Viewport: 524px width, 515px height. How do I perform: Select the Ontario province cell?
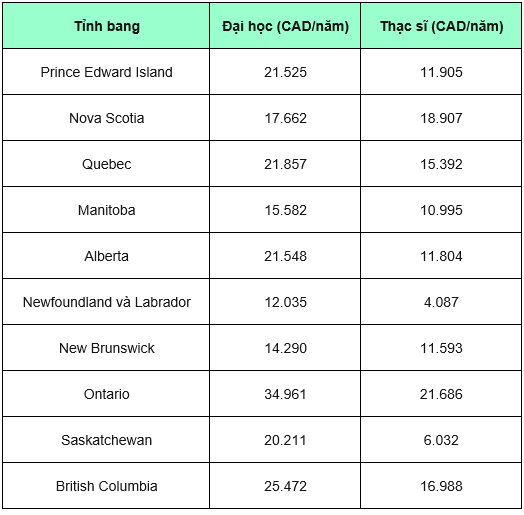(x=106, y=394)
